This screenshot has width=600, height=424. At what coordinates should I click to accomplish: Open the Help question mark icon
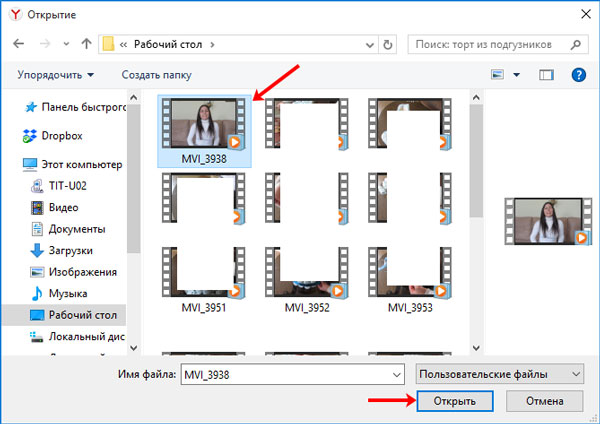click(x=577, y=75)
